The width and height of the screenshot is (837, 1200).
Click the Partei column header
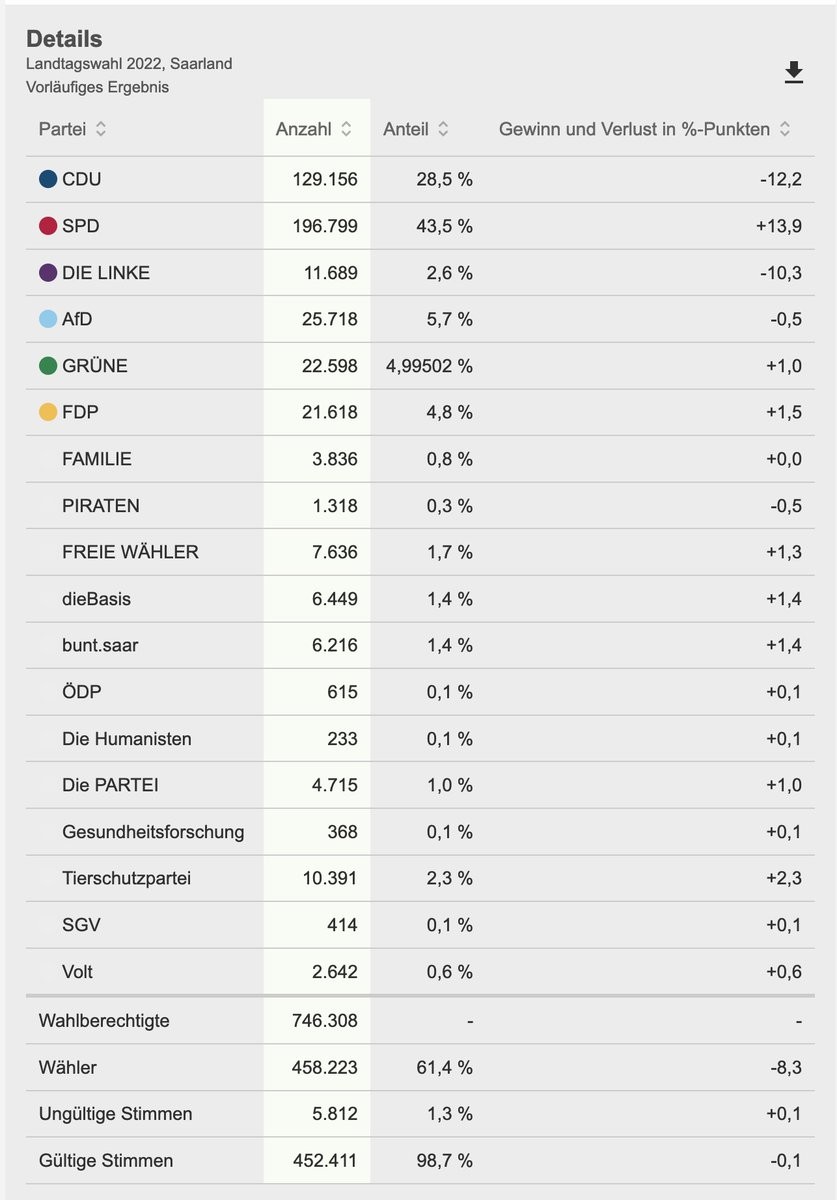coord(62,129)
